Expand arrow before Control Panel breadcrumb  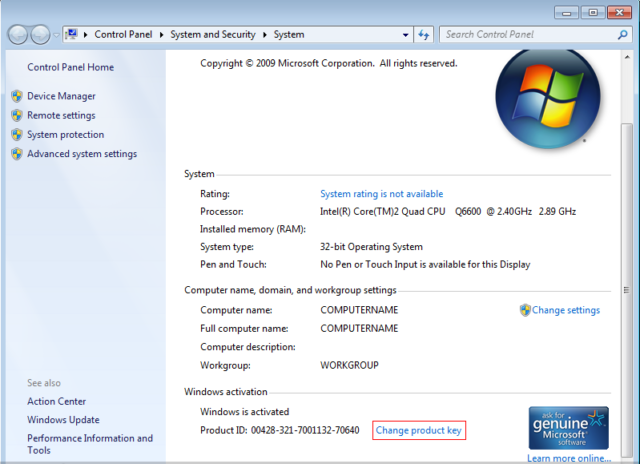coord(85,35)
